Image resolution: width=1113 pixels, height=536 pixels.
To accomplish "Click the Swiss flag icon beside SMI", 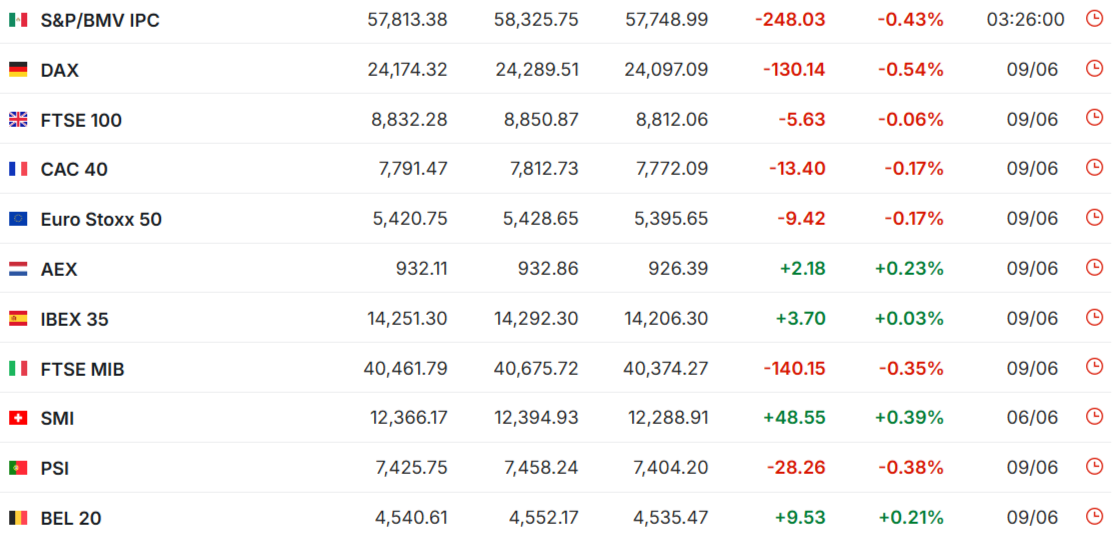I will [x=18, y=419].
